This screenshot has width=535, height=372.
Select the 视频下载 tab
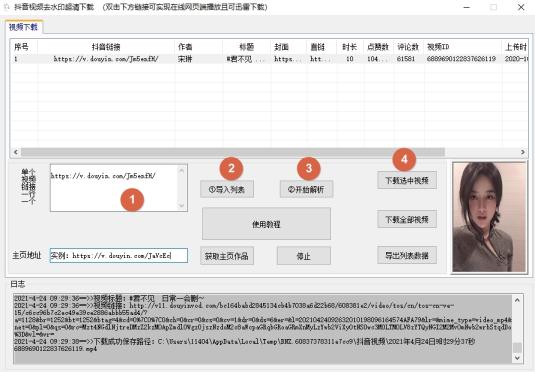pos(23,27)
